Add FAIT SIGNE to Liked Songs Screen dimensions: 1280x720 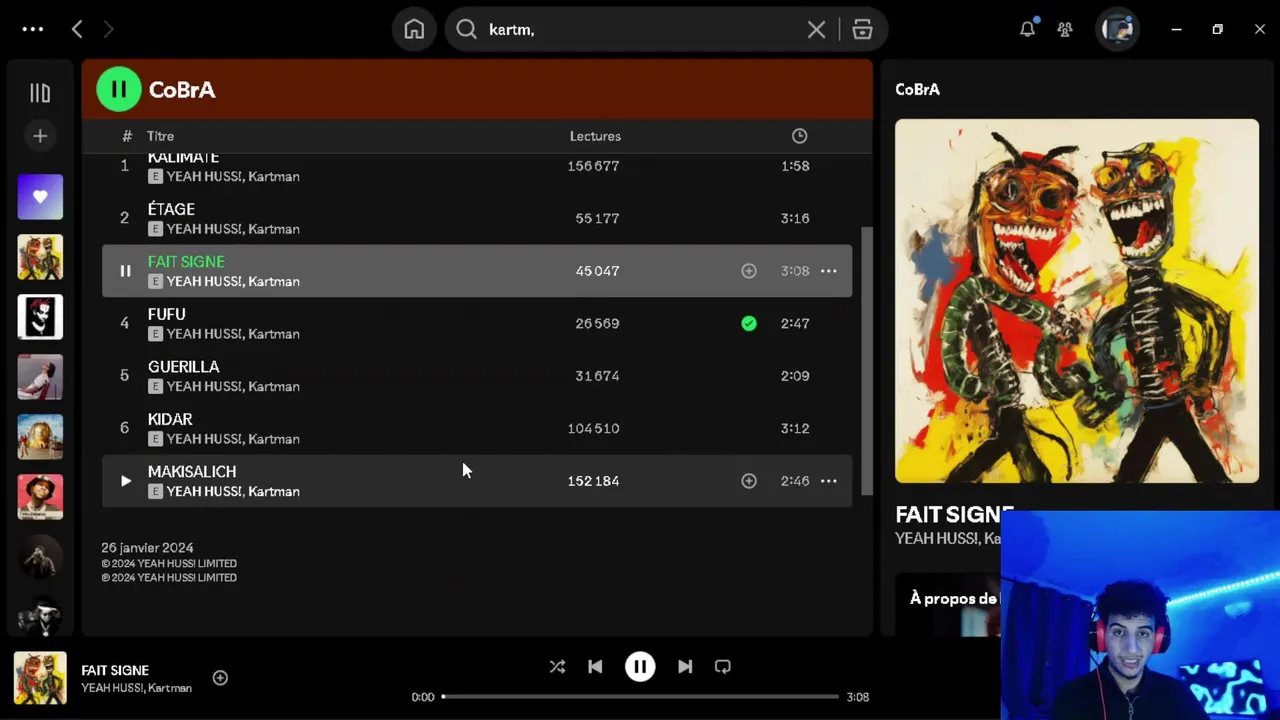click(x=749, y=270)
